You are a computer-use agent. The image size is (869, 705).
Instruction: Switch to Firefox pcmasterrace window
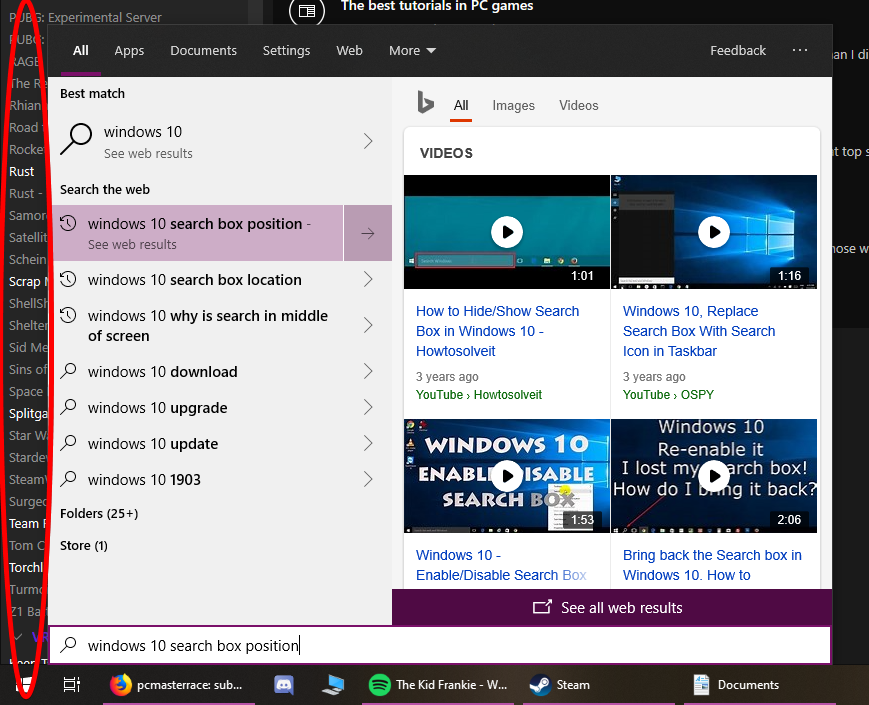(x=178, y=685)
